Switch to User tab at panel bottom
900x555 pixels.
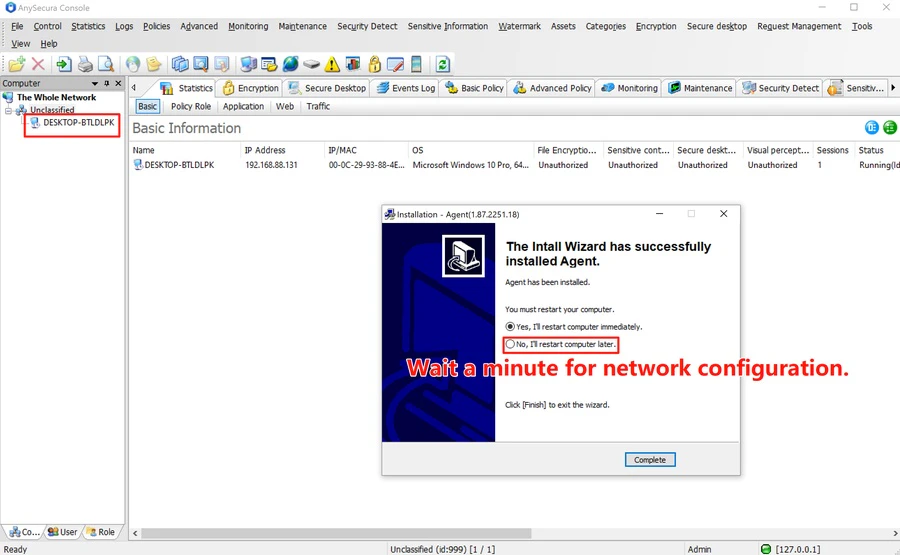pyautogui.click(x=63, y=532)
